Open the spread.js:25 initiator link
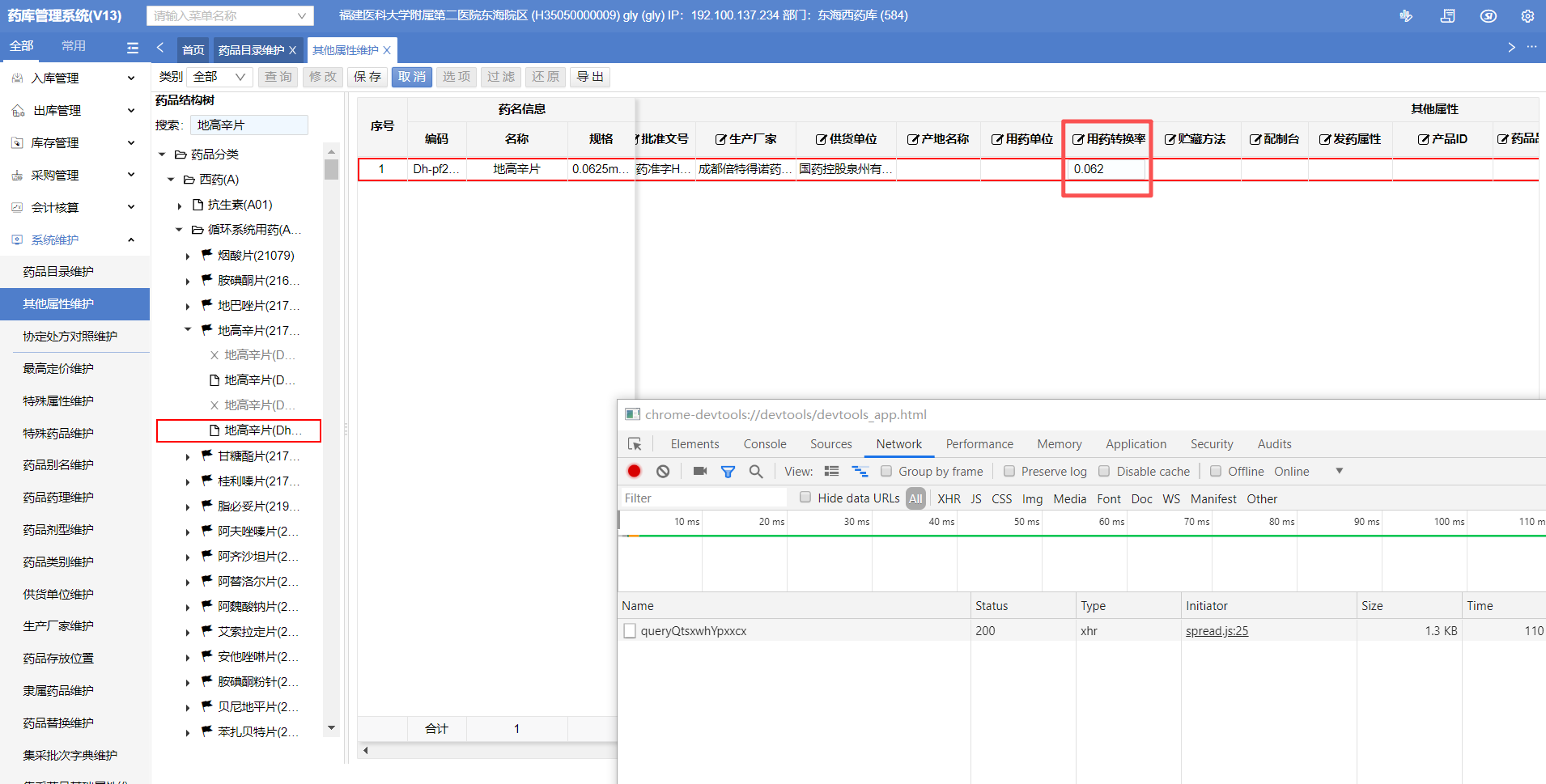The image size is (1546, 784). click(x=1217, y=631)
